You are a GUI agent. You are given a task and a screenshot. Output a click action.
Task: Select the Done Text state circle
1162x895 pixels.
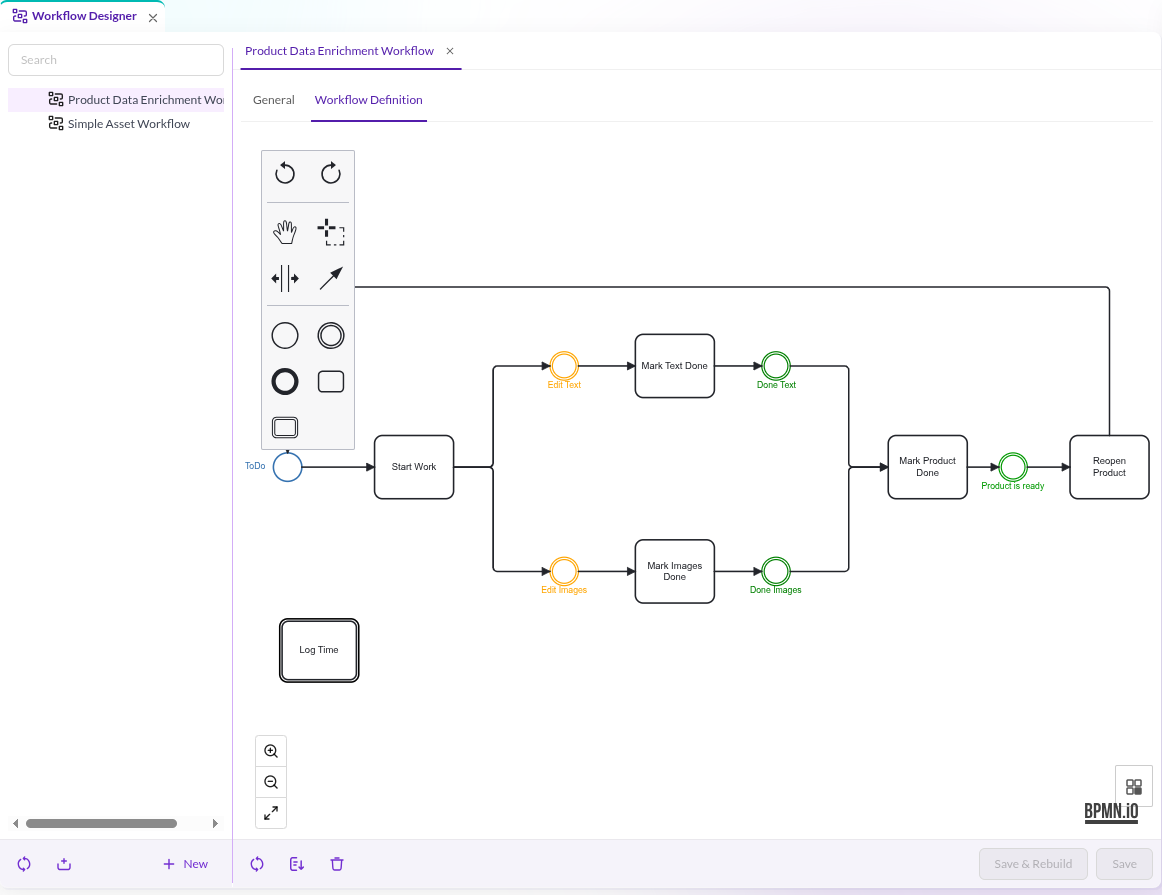point(776,366)
